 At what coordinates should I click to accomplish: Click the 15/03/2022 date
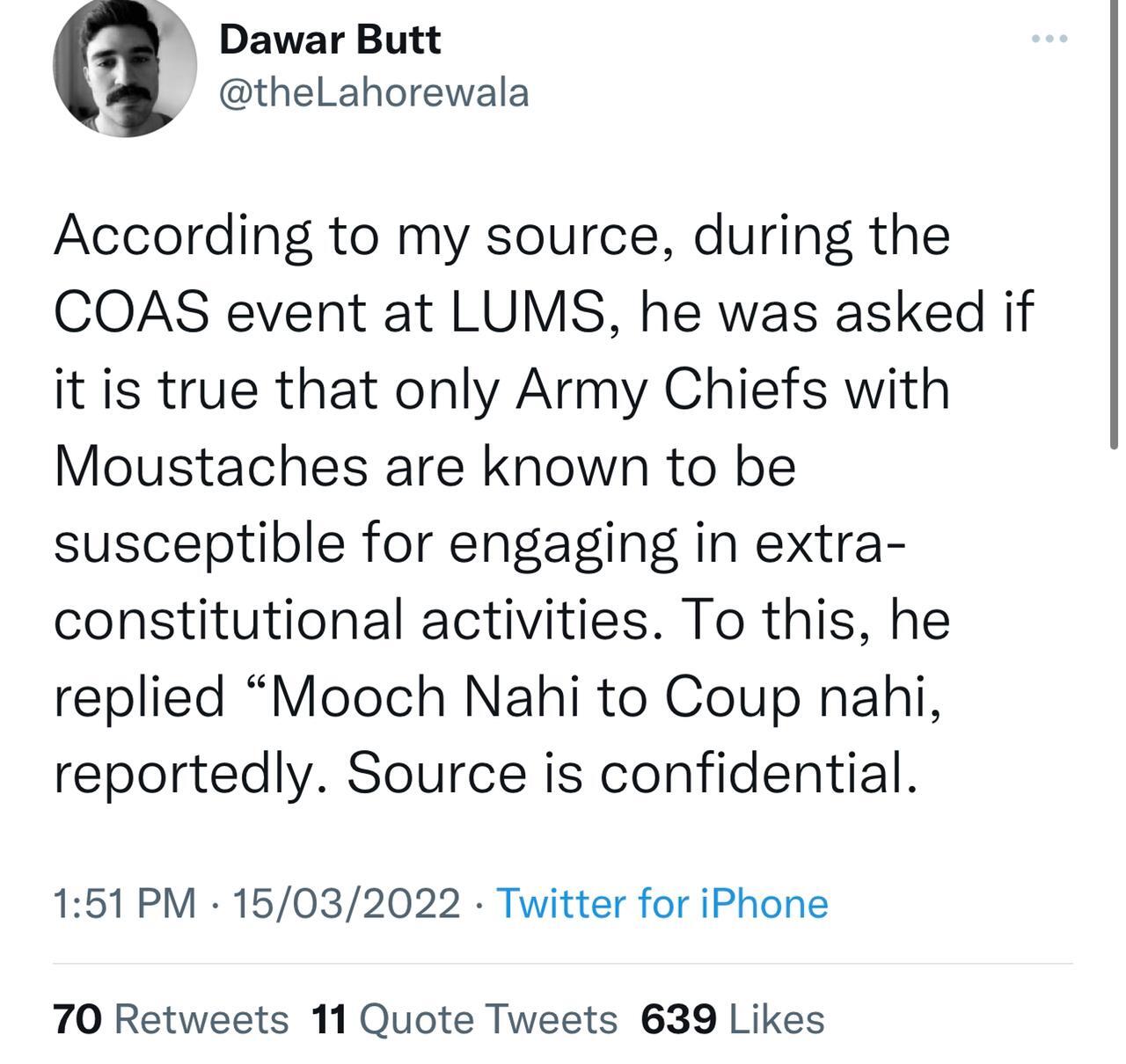[x=346, y=904]
